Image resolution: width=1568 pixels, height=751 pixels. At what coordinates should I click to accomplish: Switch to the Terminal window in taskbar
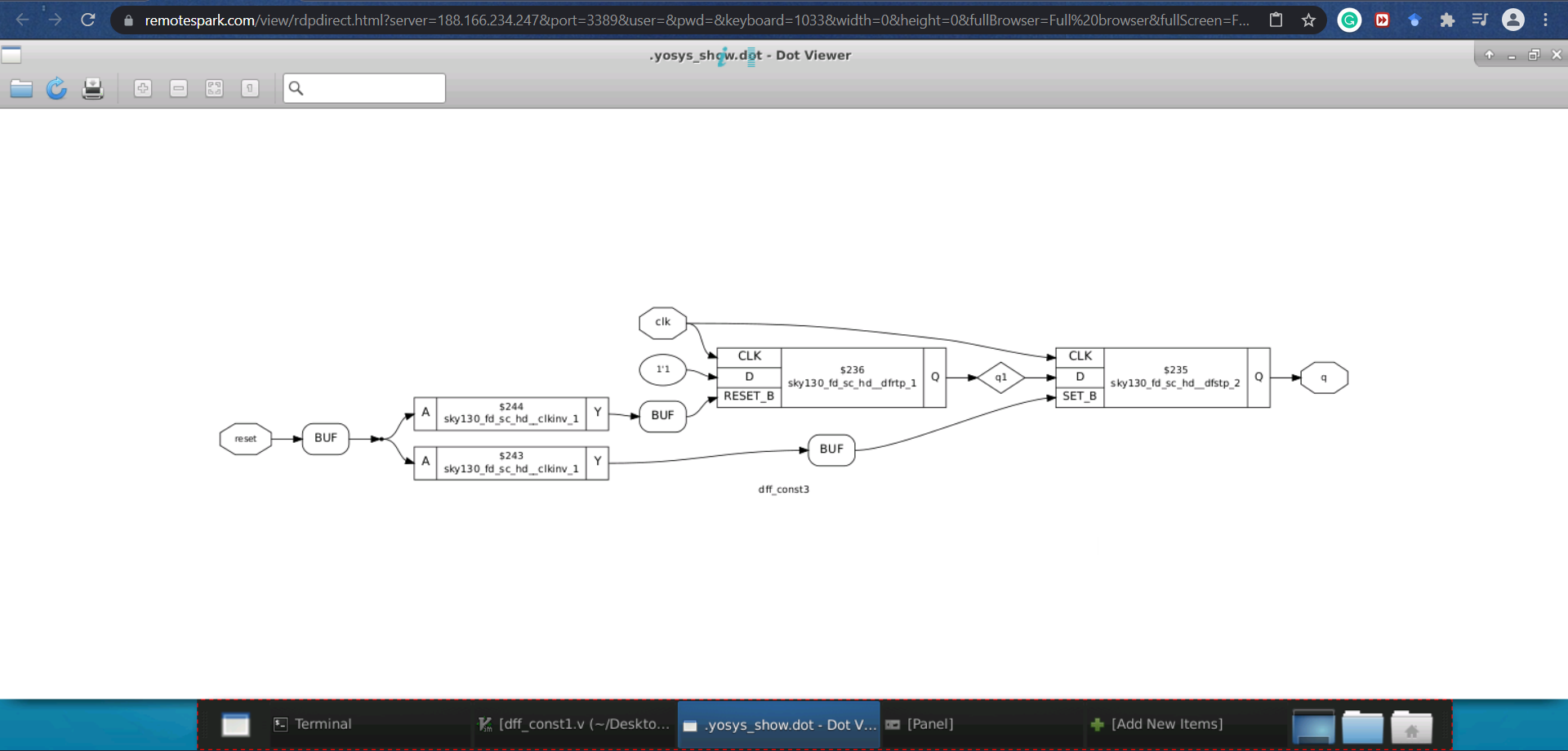[x=322, y=724]
